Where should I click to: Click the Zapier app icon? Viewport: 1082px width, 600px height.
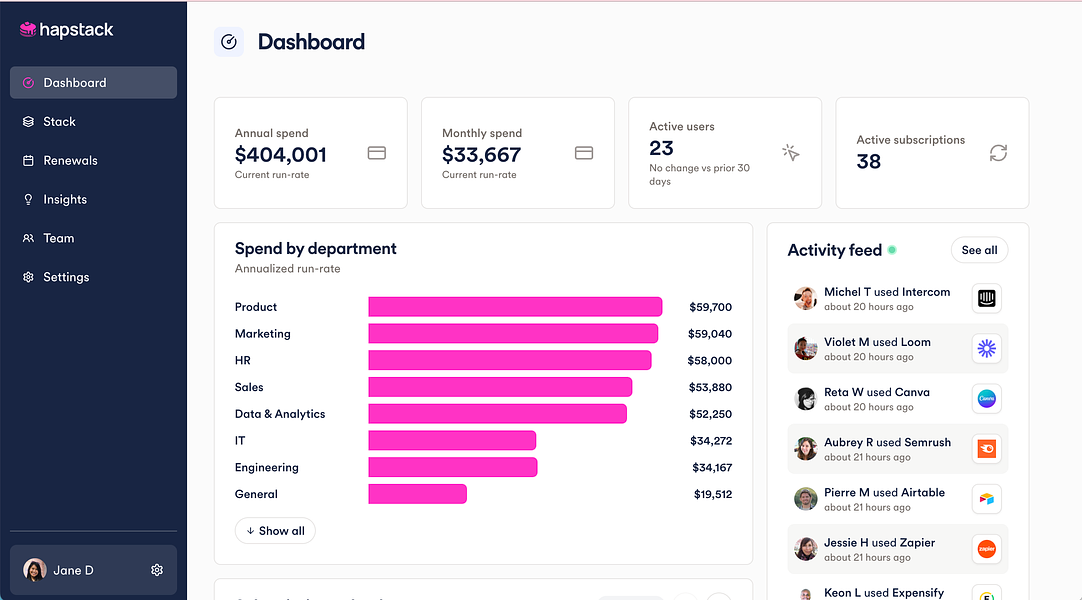pos(986,549)
